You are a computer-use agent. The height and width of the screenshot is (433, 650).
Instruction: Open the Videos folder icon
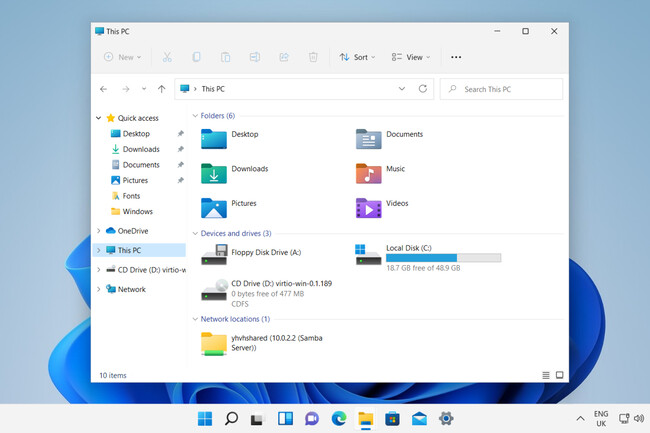[369, 208]
